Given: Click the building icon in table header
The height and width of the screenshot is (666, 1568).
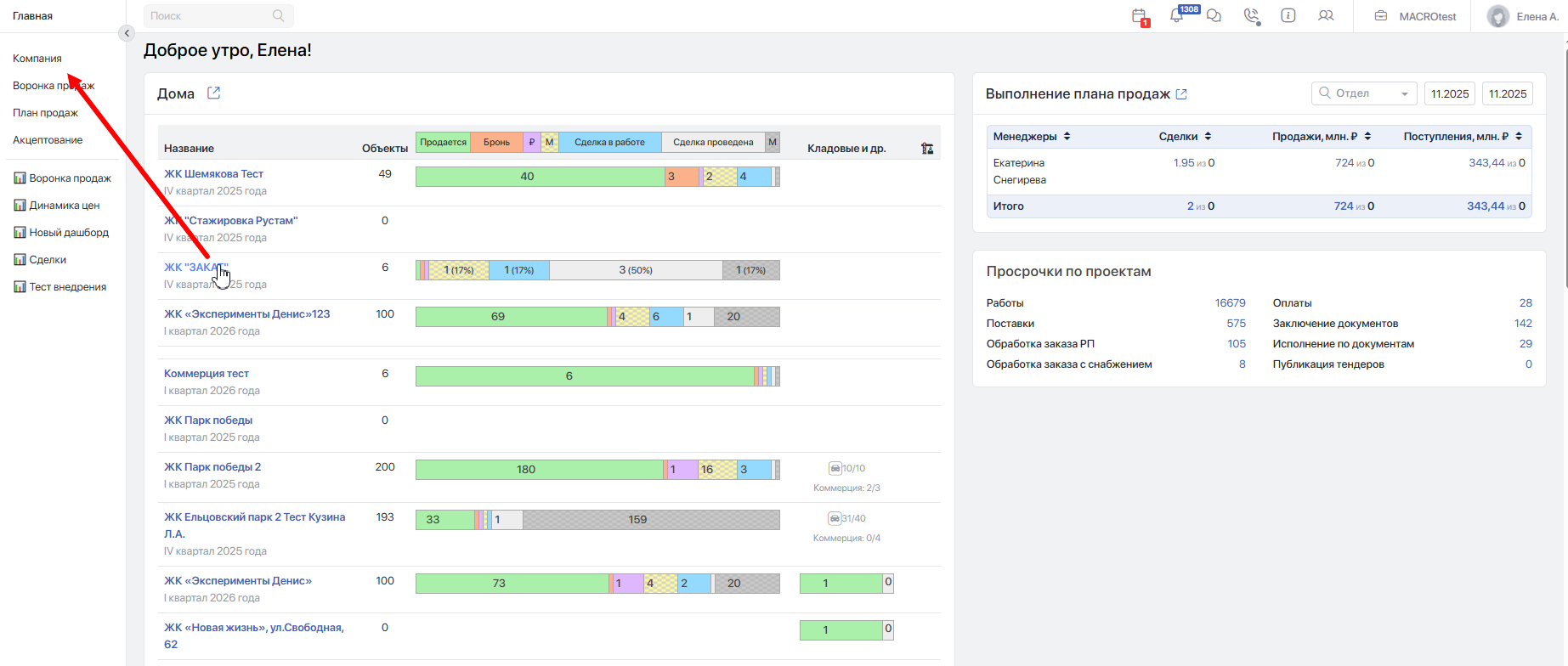Looking at the screenshot, I should pos(927,149).
